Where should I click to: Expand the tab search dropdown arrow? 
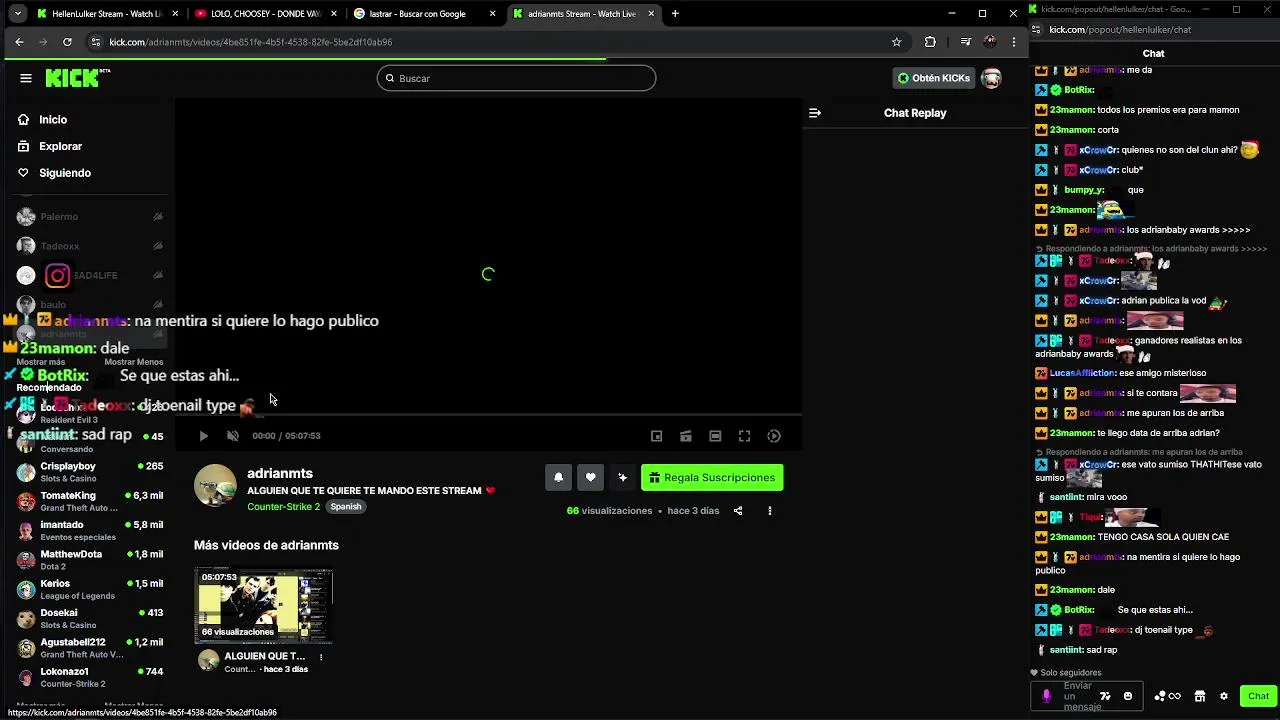(17, 14)
